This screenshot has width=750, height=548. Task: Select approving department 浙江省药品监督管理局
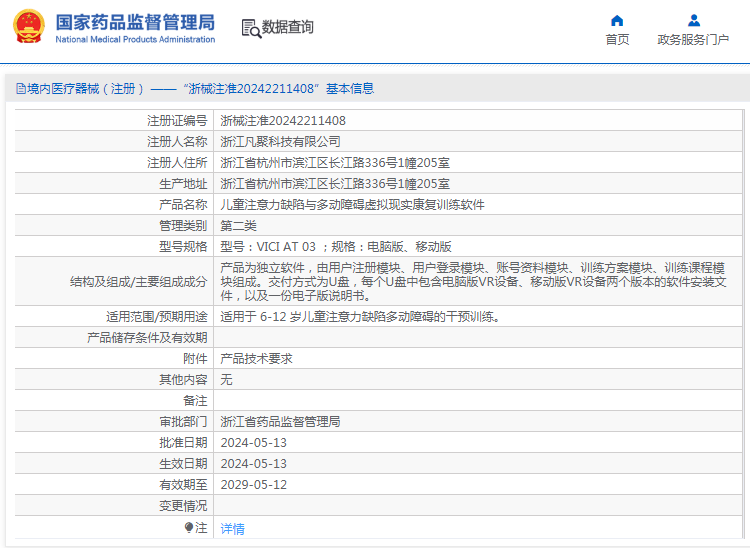coord(280,422)
